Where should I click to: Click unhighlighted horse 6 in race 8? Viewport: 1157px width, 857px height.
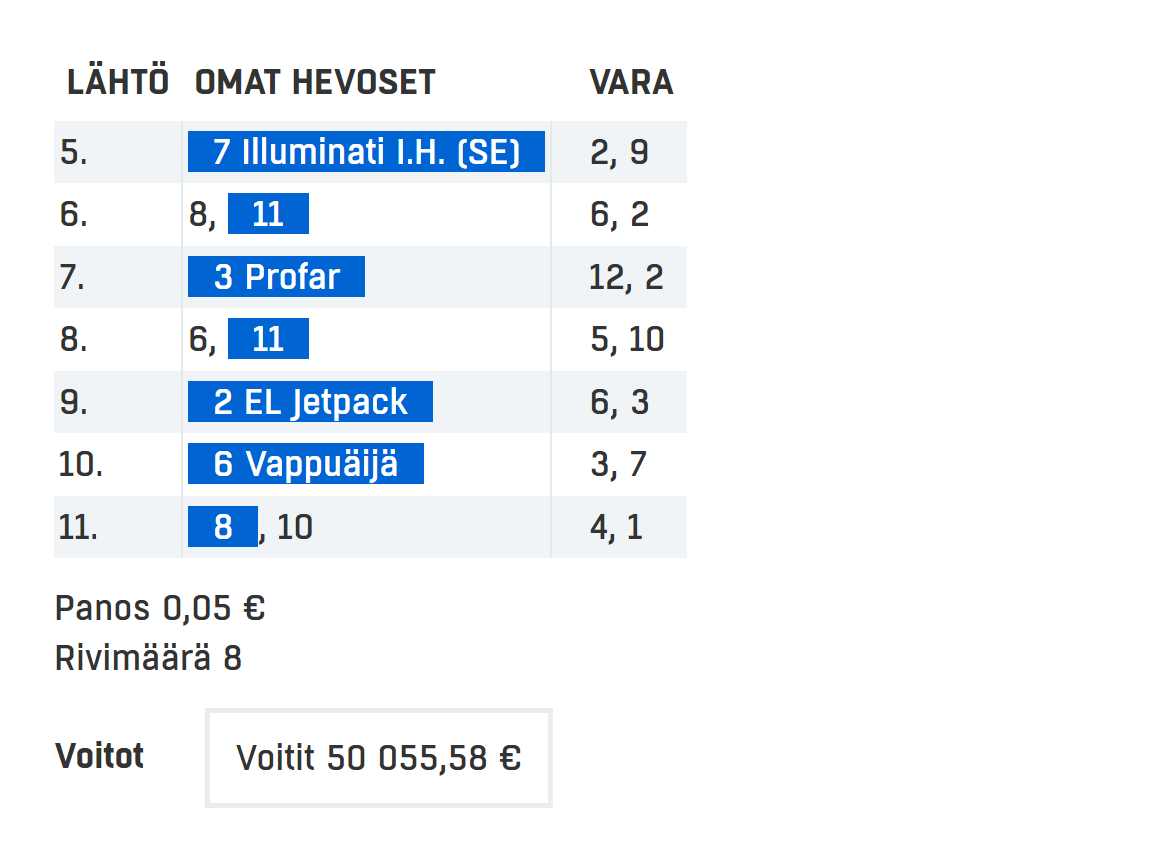(198, 340)
